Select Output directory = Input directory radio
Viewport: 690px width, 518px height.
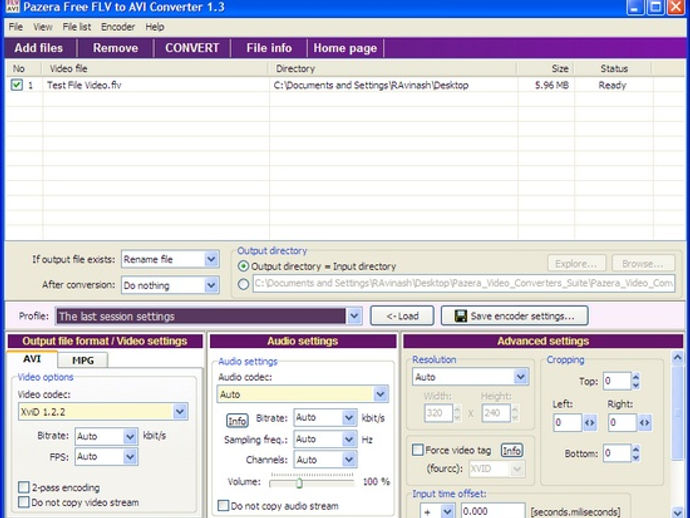click(243, 266)
